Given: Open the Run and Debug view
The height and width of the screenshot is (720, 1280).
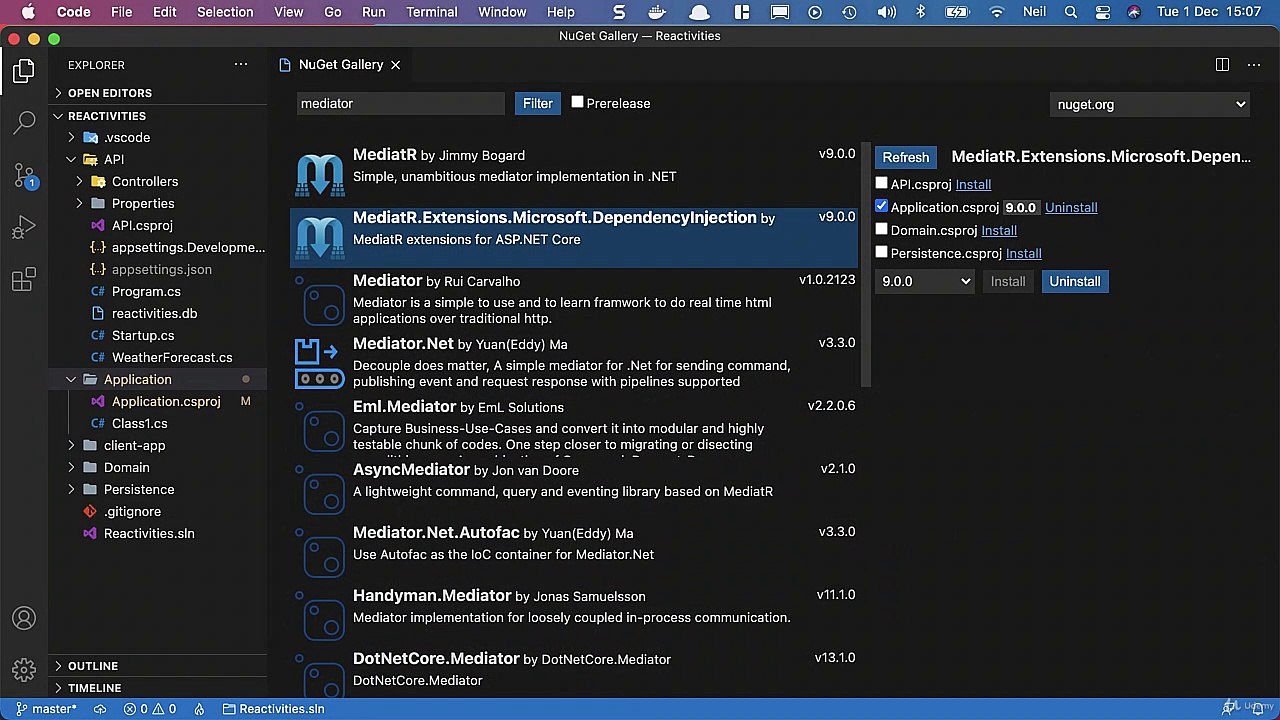Looking at the screenshot, I should pos(24,229).
